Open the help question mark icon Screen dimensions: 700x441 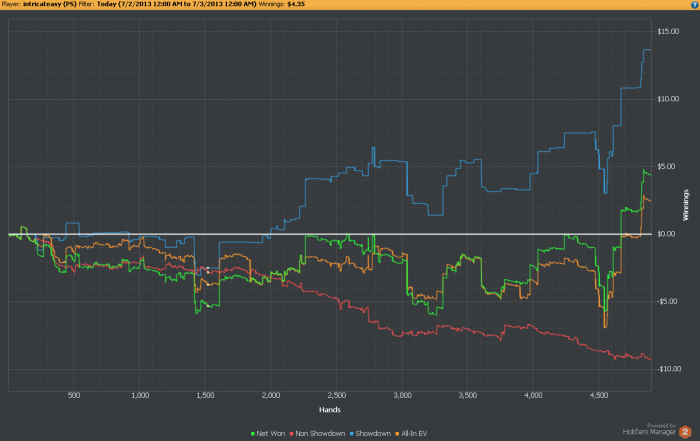[695, 4]
